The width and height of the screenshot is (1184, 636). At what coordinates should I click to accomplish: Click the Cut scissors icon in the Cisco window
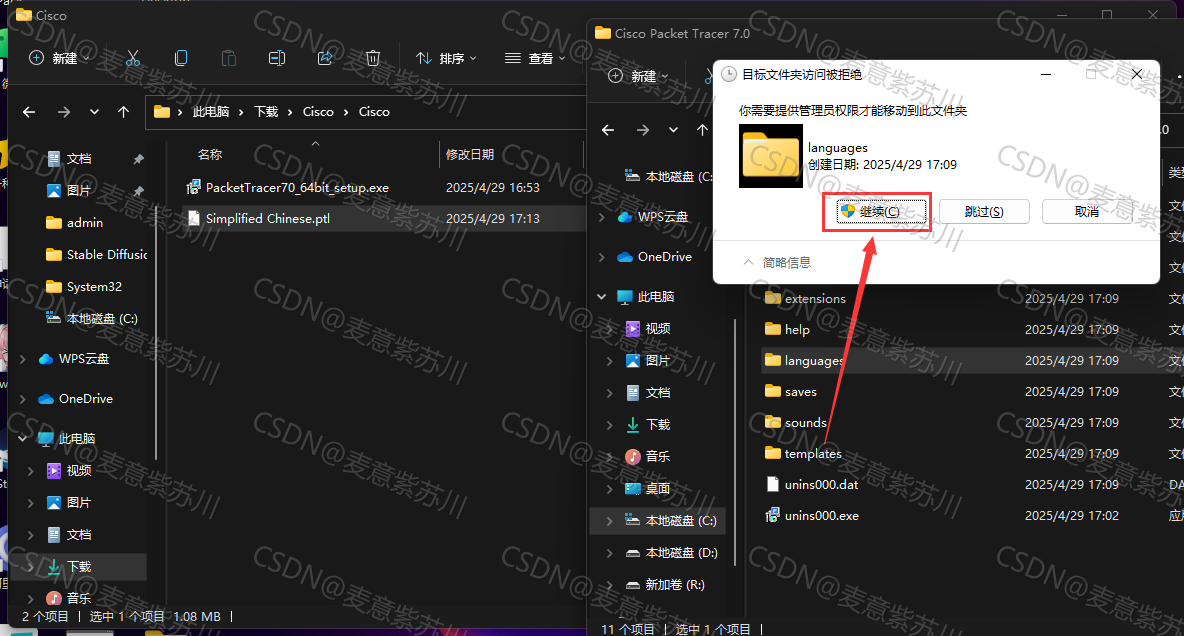(133, 58)
